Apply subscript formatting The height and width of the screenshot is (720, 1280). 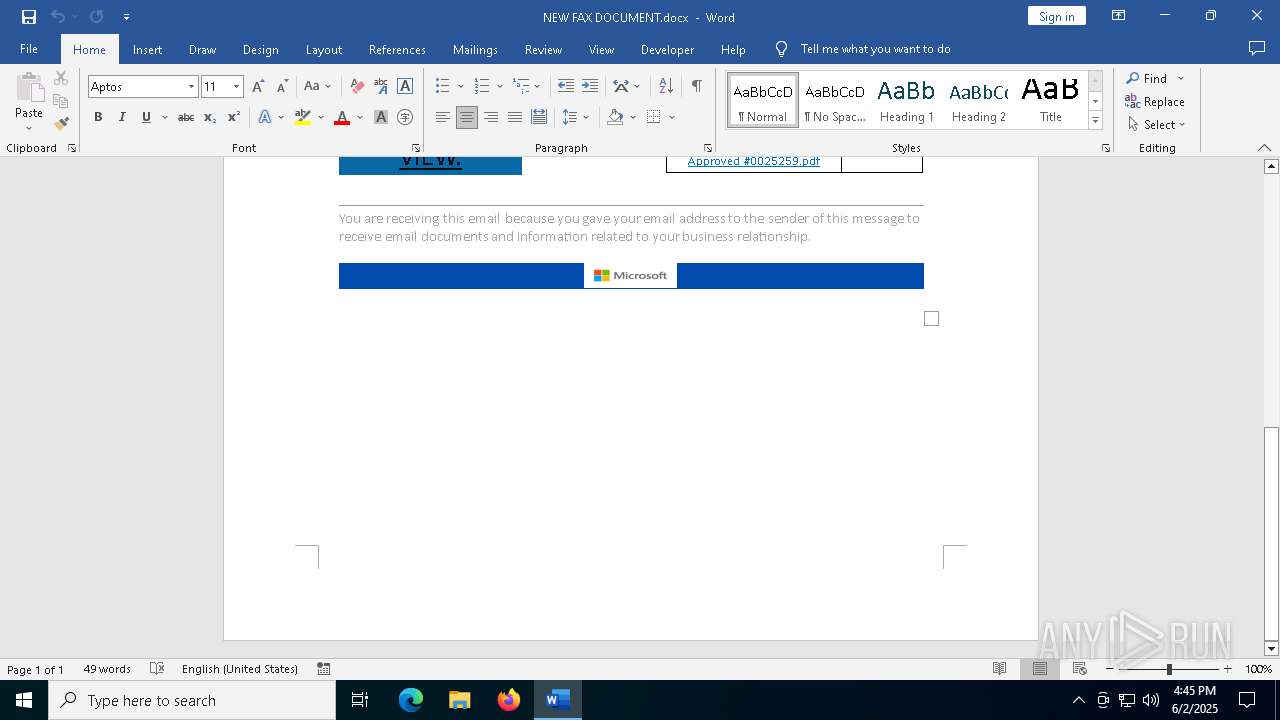[x=210, y=117]
